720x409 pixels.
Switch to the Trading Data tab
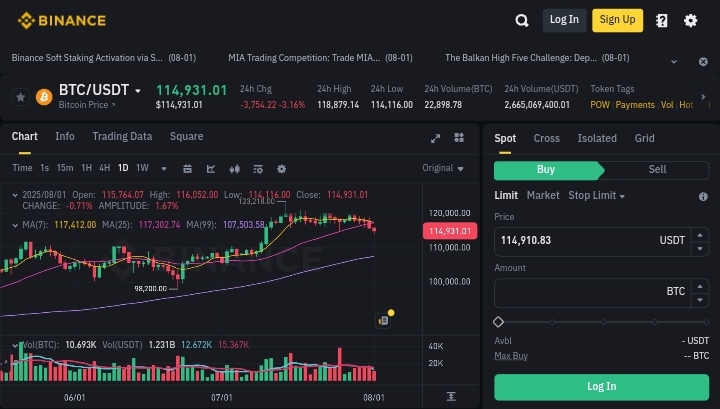point(122,136)
